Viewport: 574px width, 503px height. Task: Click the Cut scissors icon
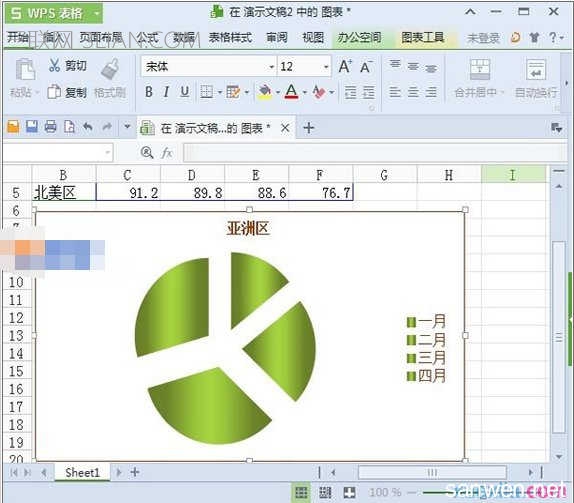tap(54, 65)
